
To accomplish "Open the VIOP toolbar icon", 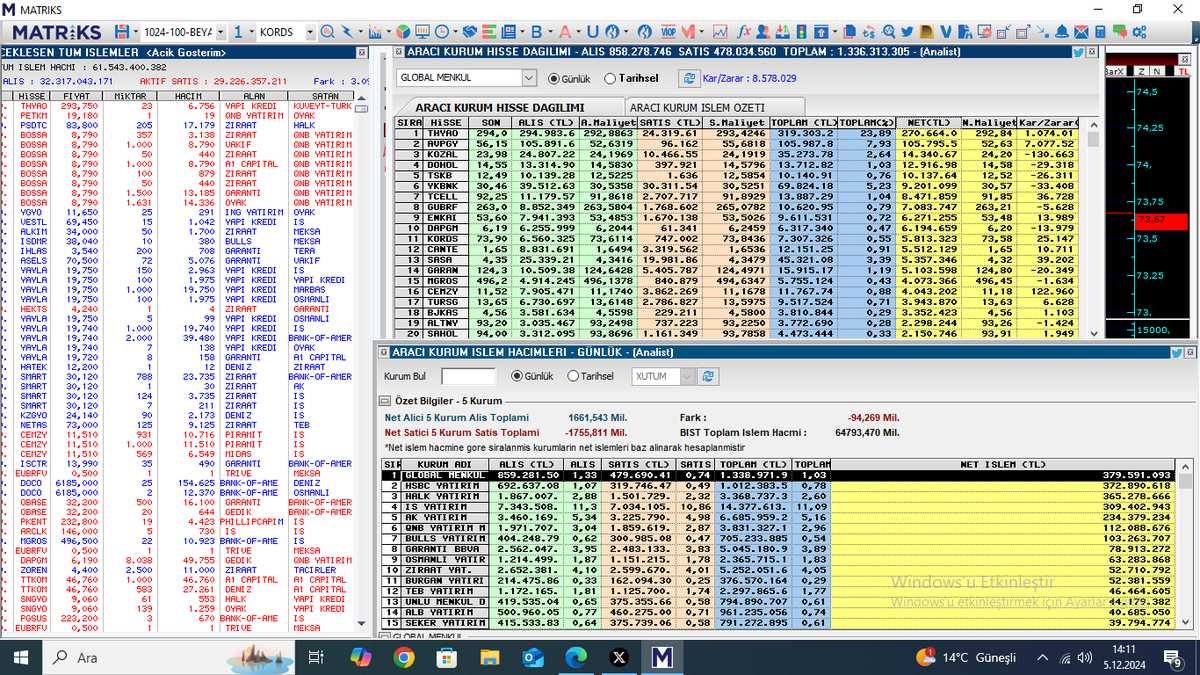I will pos(668,32).
